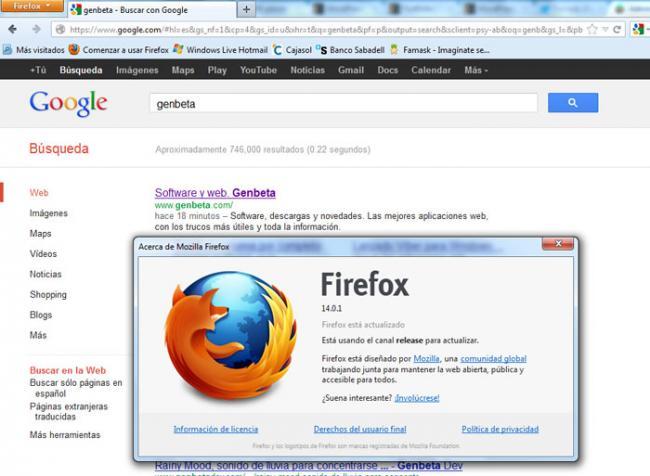Click the Firefox logo in About dialog
650x476 pixels.
pyautogui.click(x=231, y=336)
